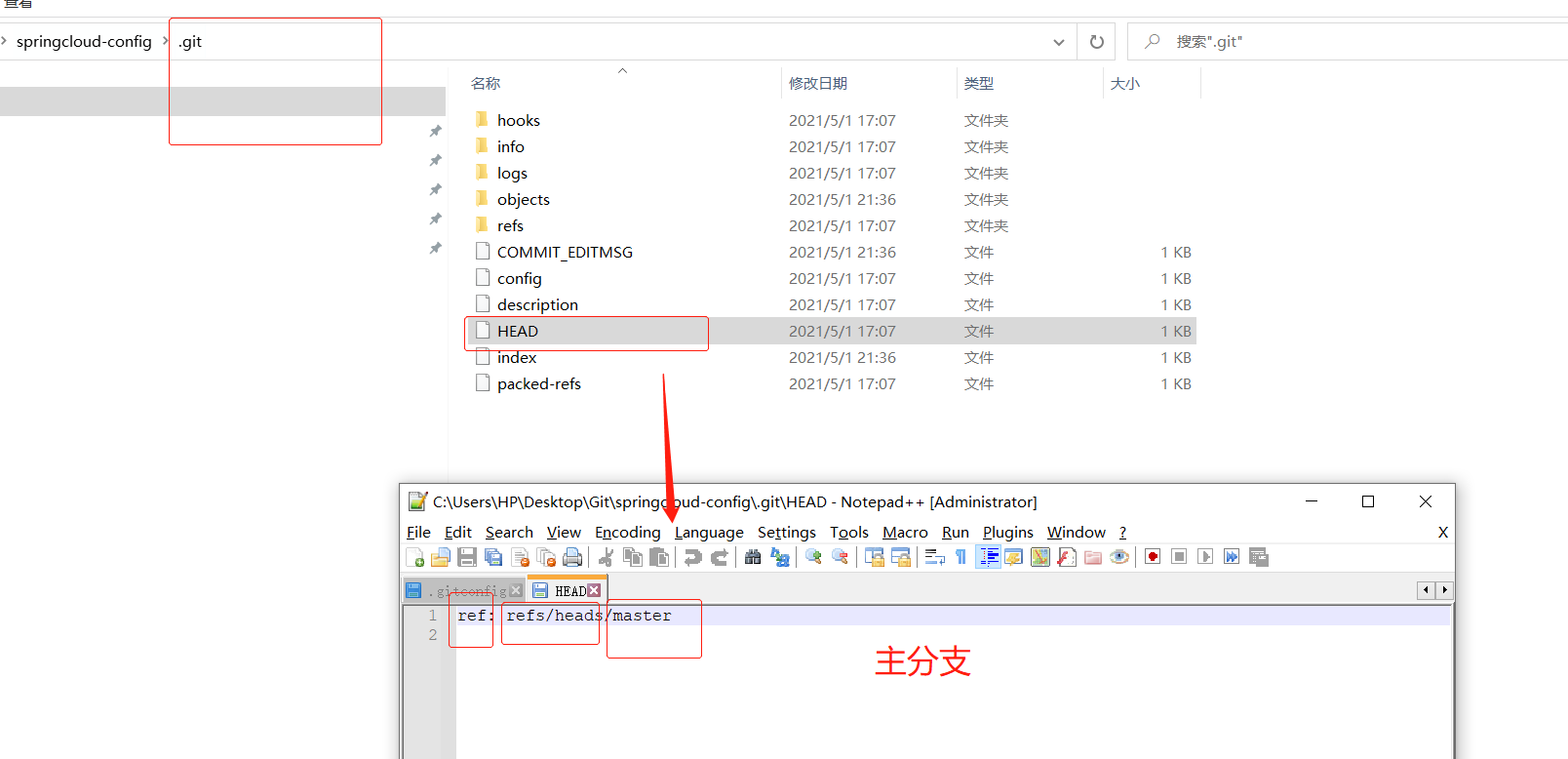Sort files by 类型 column header
1568x759 pixels.
[x=979, y=84]
